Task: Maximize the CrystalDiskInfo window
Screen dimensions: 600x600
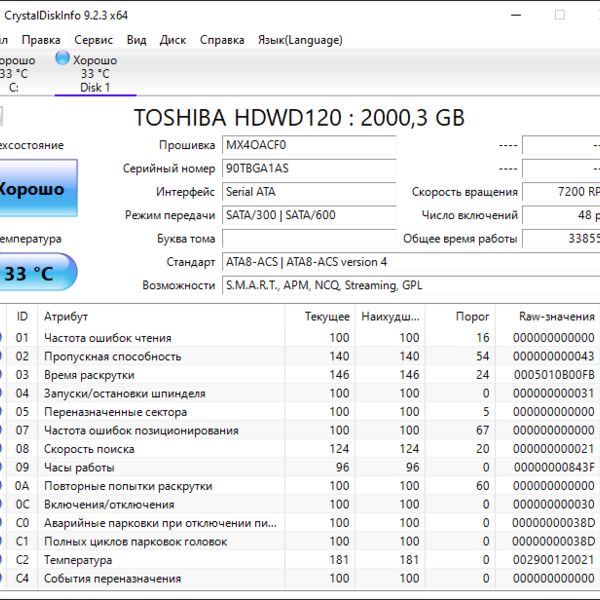Action: (x=560, y=15)
